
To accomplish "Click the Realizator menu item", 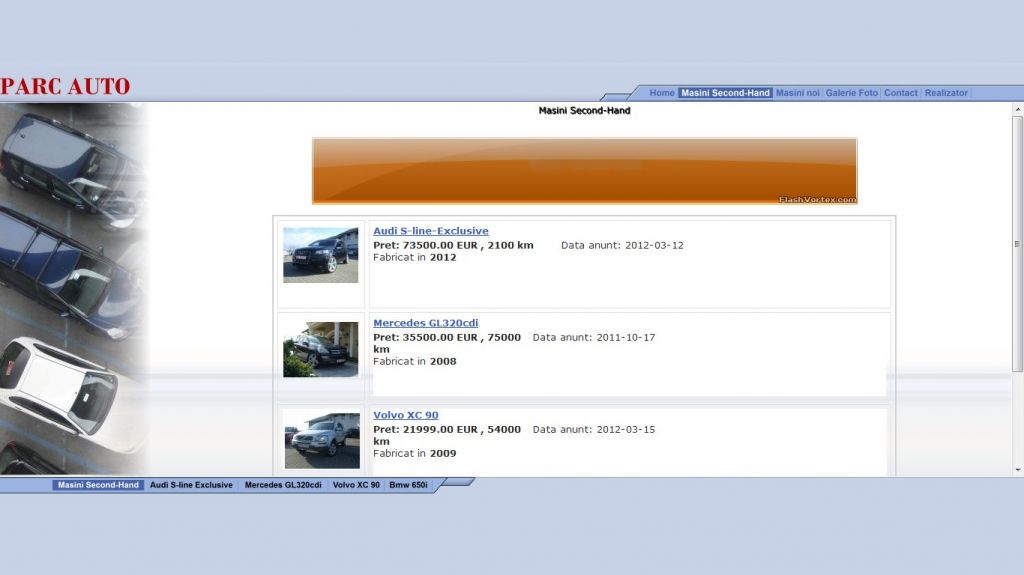I will coord(946,93).
